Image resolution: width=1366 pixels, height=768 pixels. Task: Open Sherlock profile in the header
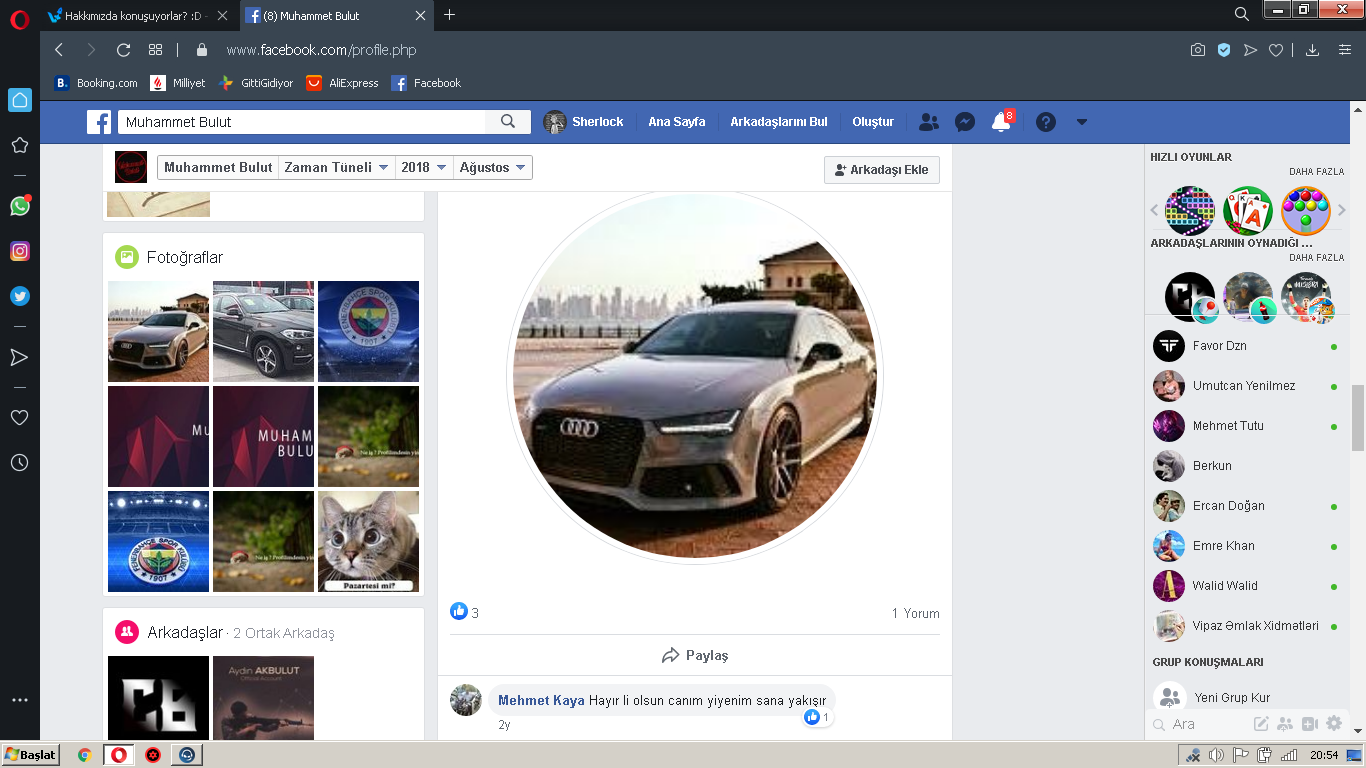pyautogui.click(x=584, y=122)
